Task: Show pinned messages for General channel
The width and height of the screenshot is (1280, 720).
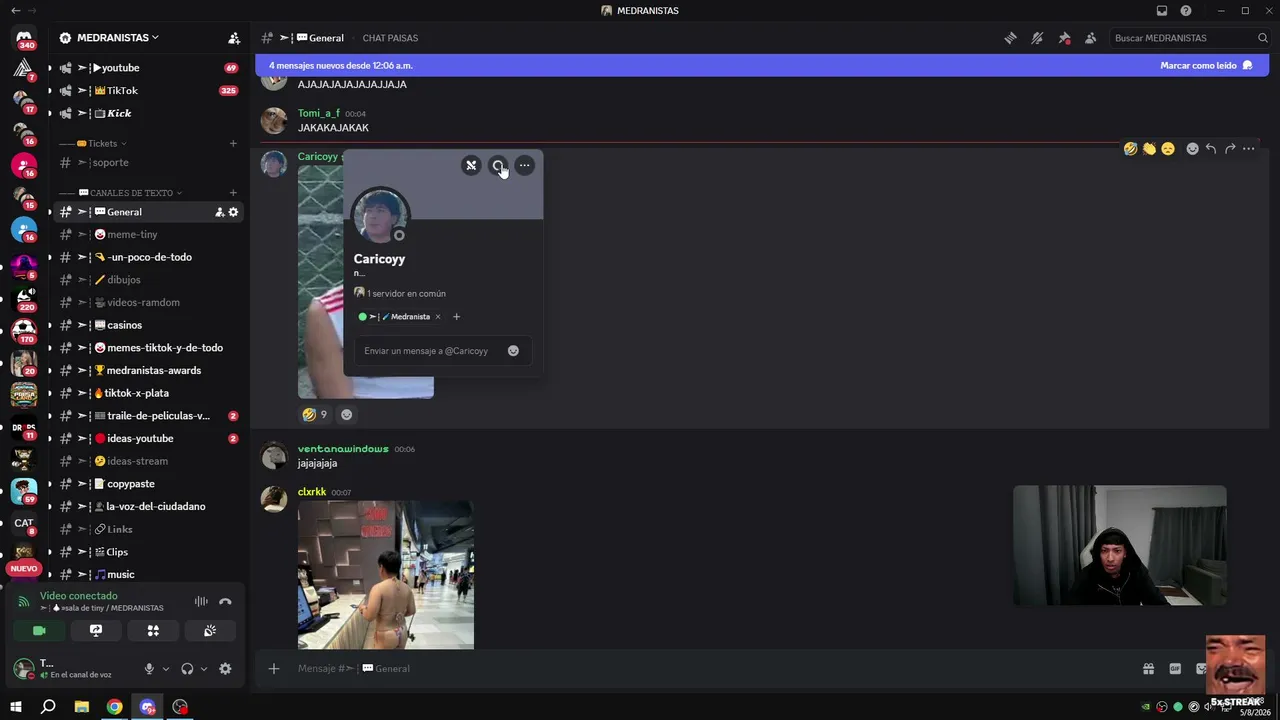Action: pos(1064,38)
